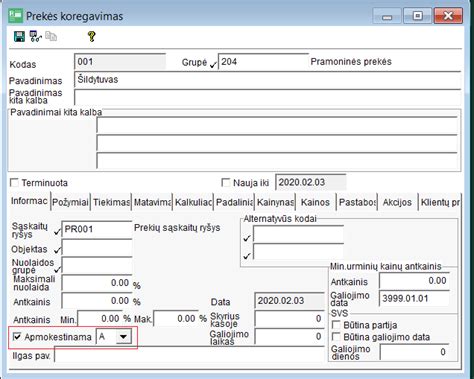Open help via the question mark icon

(92, 36)
